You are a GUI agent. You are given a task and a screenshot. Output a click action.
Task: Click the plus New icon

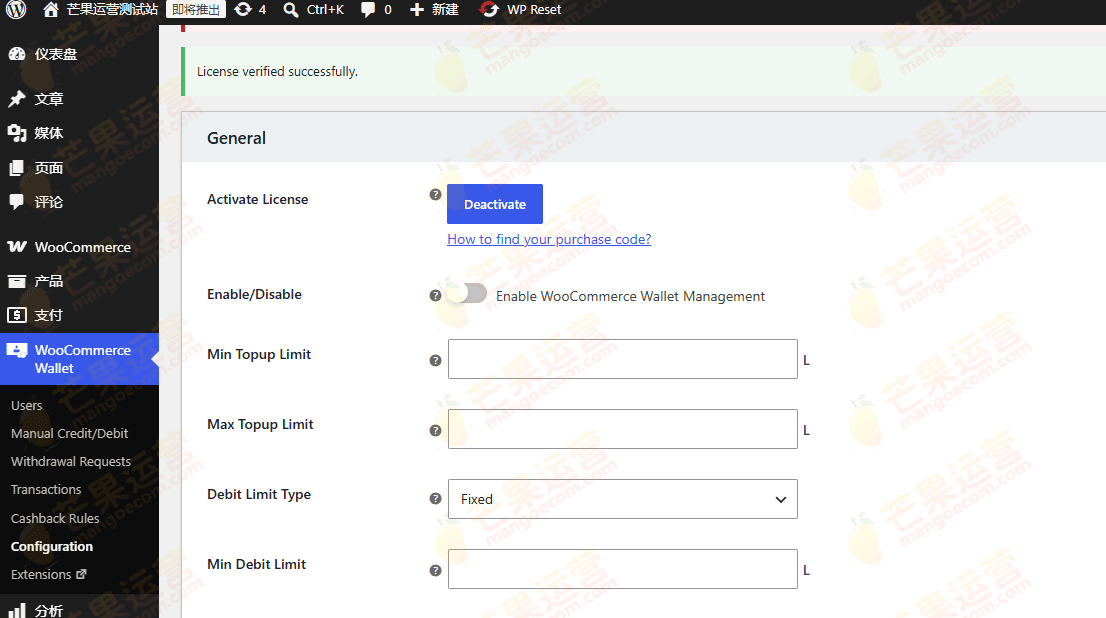point(417,9)
